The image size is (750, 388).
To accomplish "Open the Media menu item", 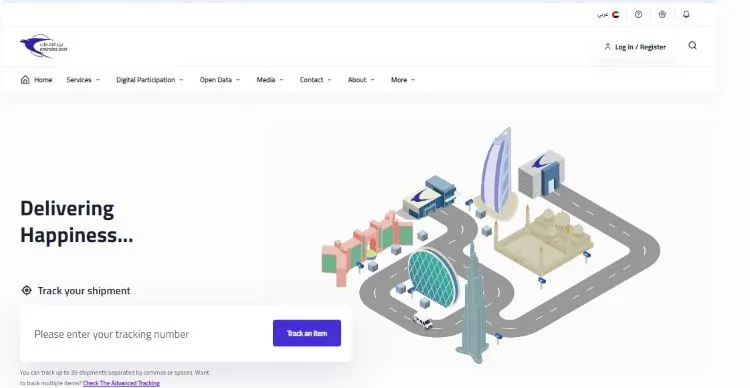I will [270, 80].
